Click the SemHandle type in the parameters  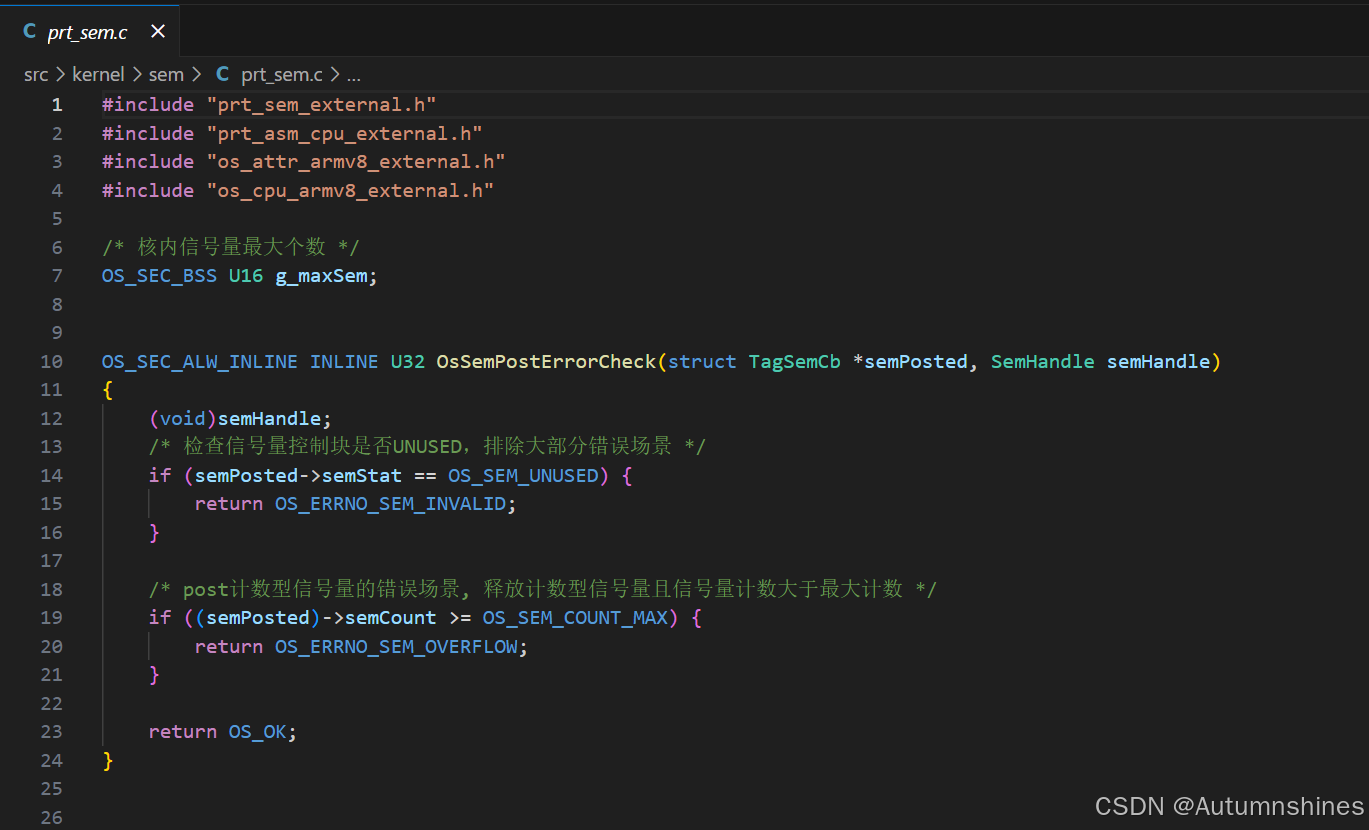1042,361
